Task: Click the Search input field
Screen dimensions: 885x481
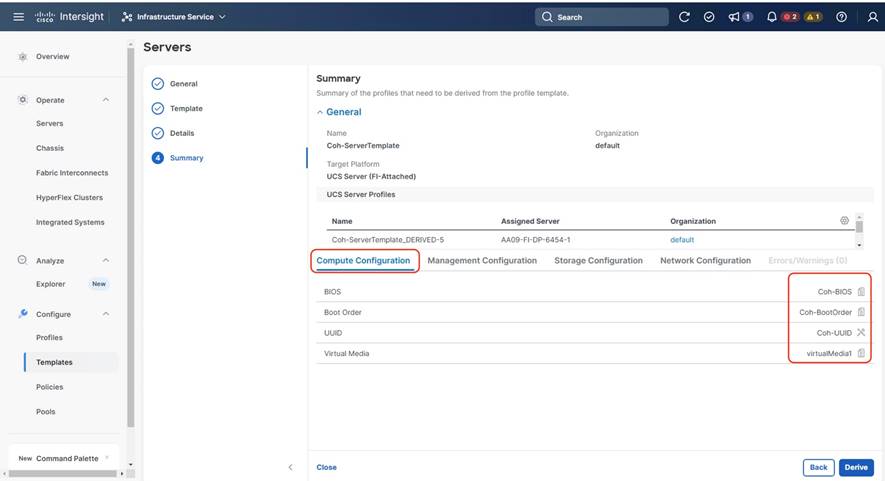Action: [602, 17]
